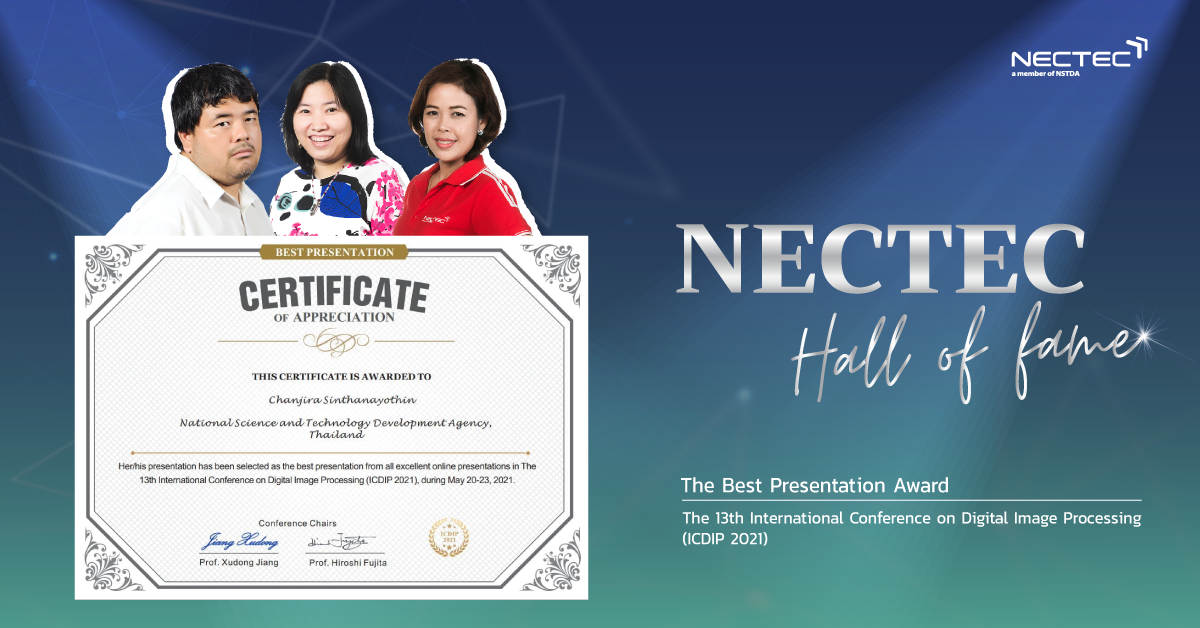Click the Jiang Xudong handwritten signature
Viewport: 1200px width, 628px height.
pos(240,541)
